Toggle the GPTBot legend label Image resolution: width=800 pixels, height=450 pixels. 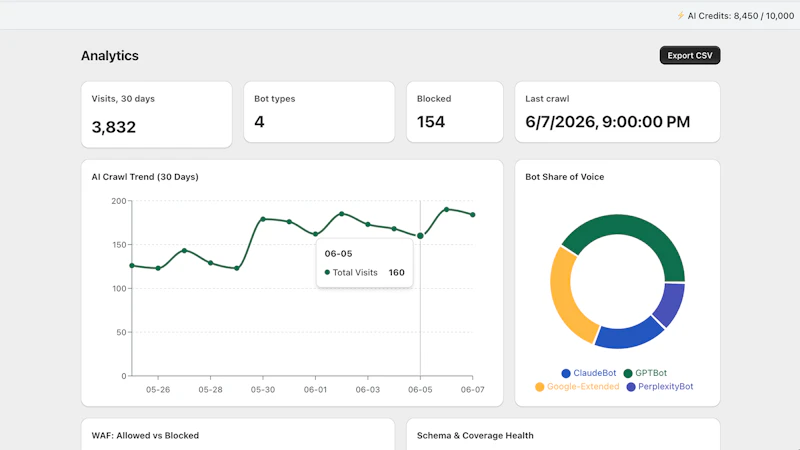point(651,373)
